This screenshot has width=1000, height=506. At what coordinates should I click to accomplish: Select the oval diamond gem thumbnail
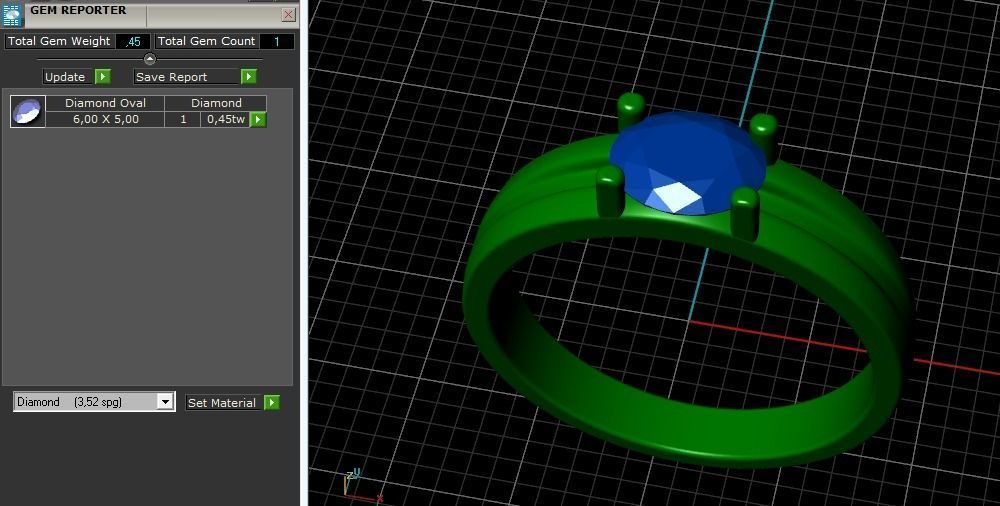pos(28,112)
